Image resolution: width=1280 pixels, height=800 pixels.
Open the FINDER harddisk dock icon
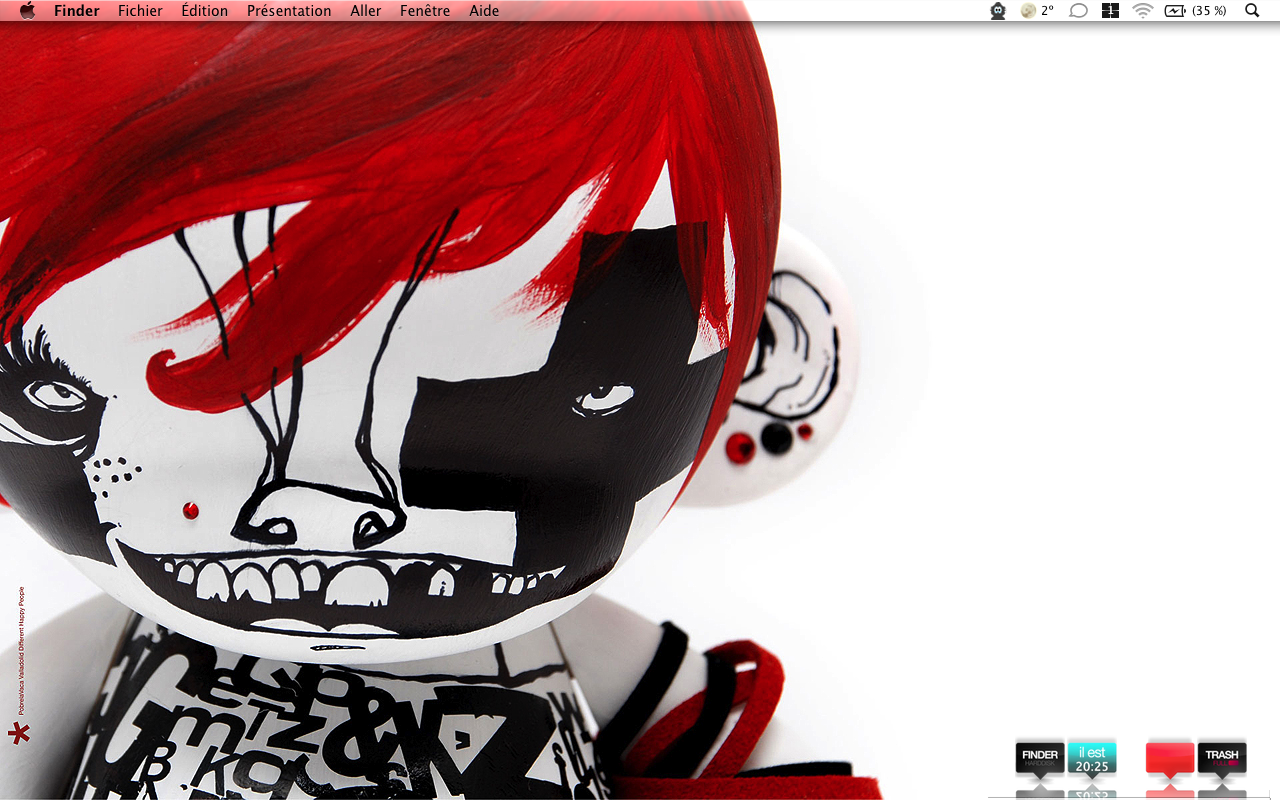(1040, 759)
